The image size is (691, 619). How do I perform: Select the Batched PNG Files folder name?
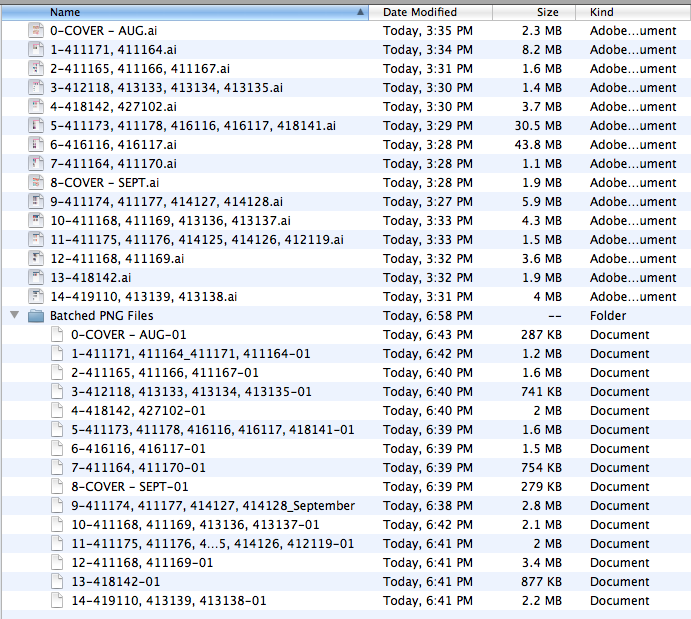[x=101, y=315]
